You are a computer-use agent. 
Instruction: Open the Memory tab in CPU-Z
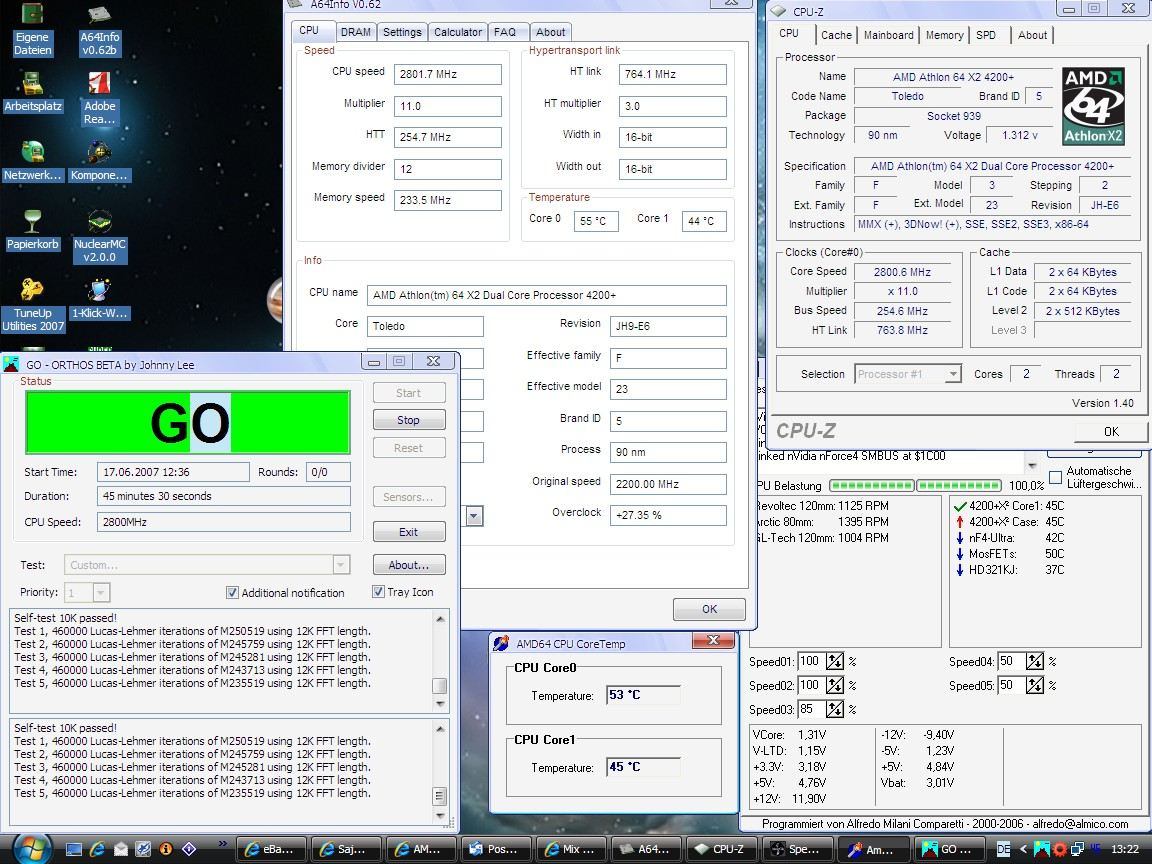pyautogui.click(x=944, y=35)
